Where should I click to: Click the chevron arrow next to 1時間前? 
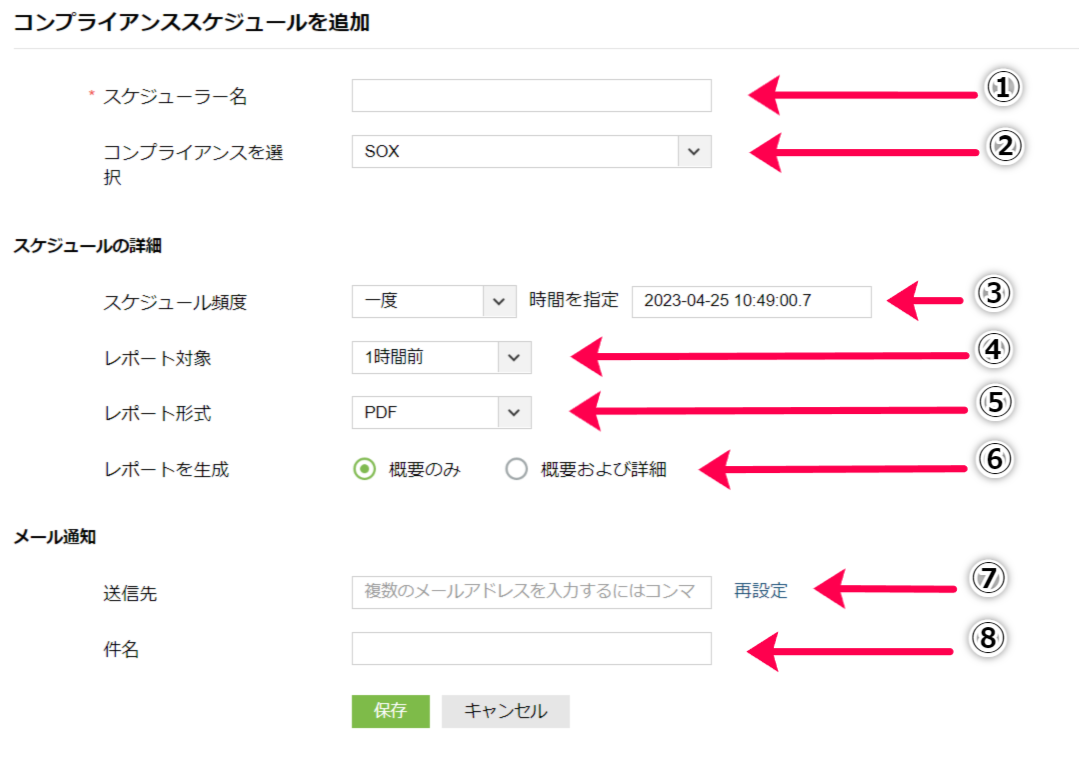[x=514, y=357]
